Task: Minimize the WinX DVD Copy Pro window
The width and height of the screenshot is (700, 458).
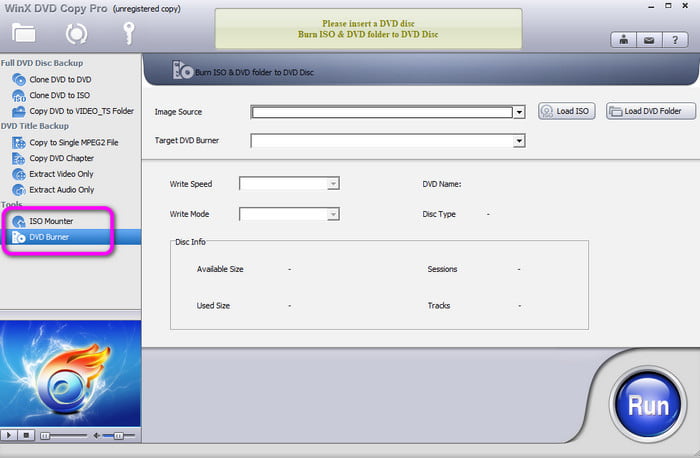Action: (x=651, y=6)
